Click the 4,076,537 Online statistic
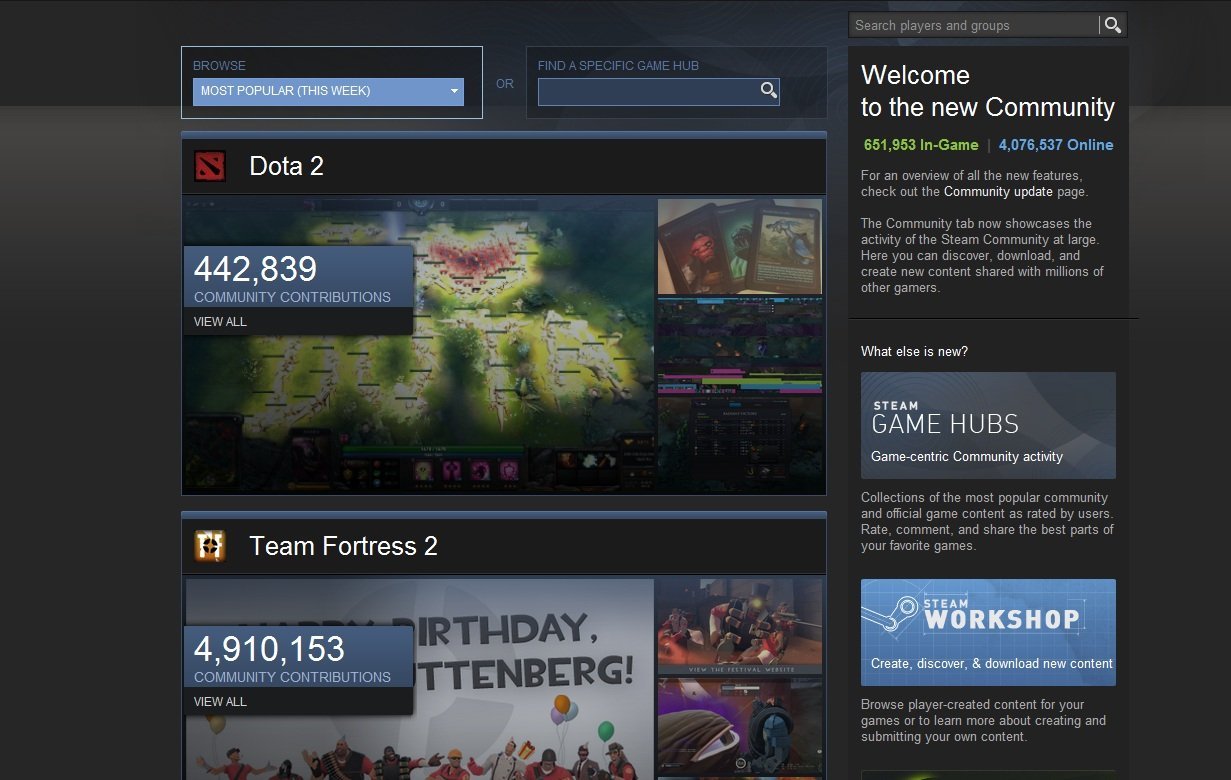This screenshot has width=1231, height=780. 1056,145
